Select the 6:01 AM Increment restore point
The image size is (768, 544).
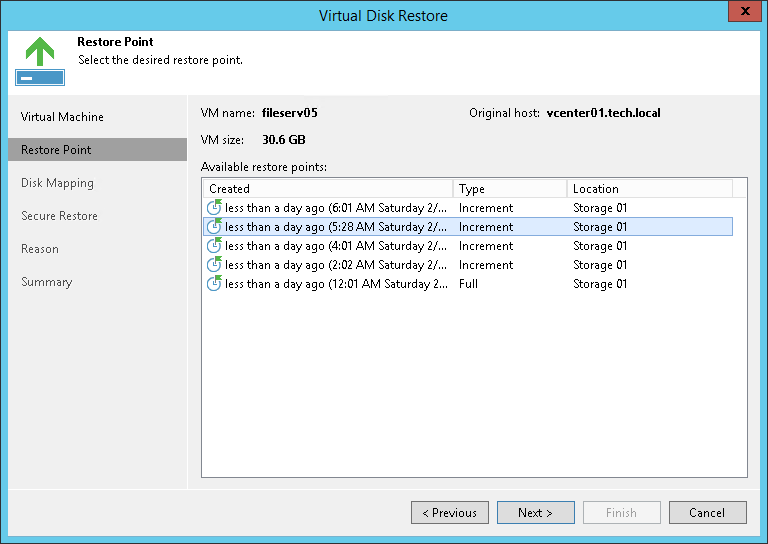coord(400,208)
